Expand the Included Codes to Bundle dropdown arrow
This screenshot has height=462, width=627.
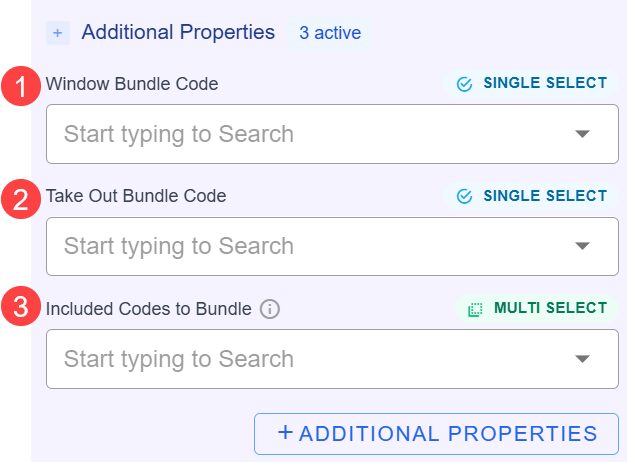click(583, 359)
